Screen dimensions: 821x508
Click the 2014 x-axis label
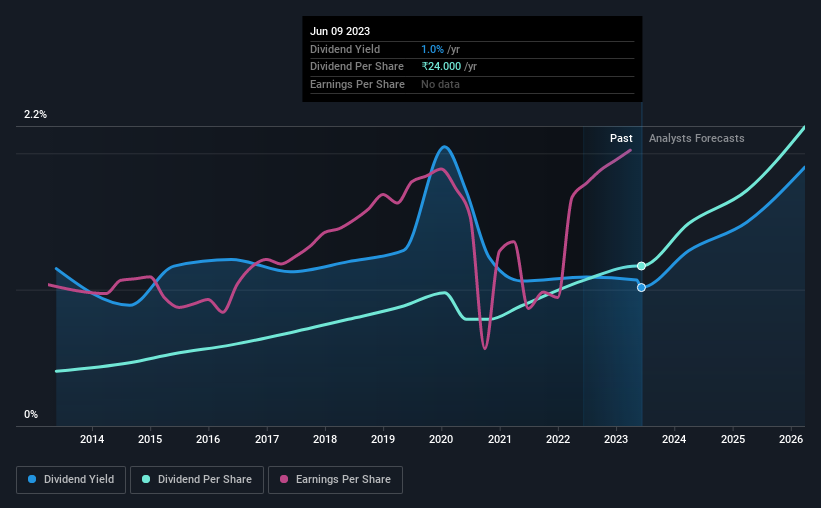point(92,439)
